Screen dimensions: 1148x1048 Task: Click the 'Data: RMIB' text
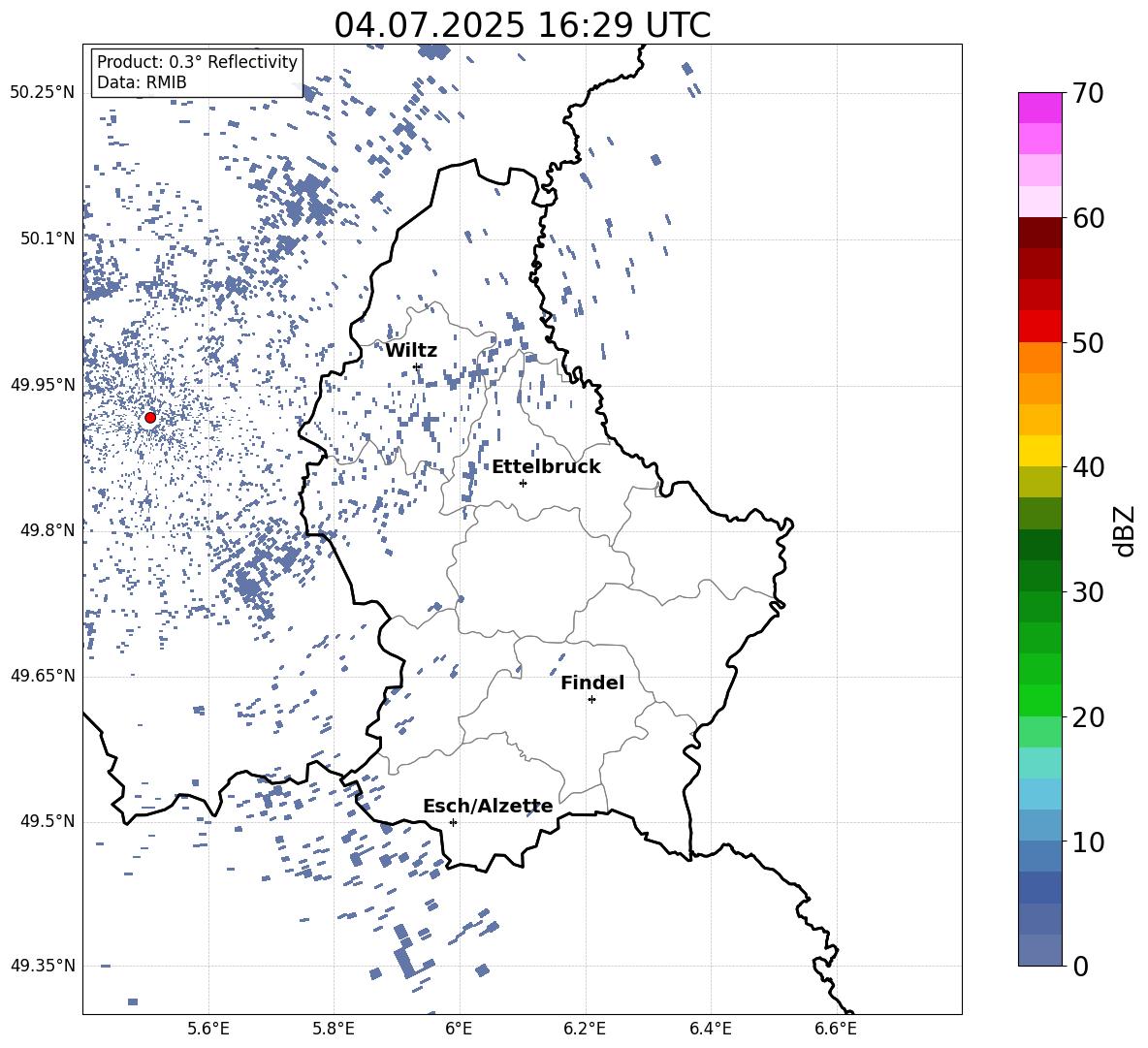(x=142, y=82)
